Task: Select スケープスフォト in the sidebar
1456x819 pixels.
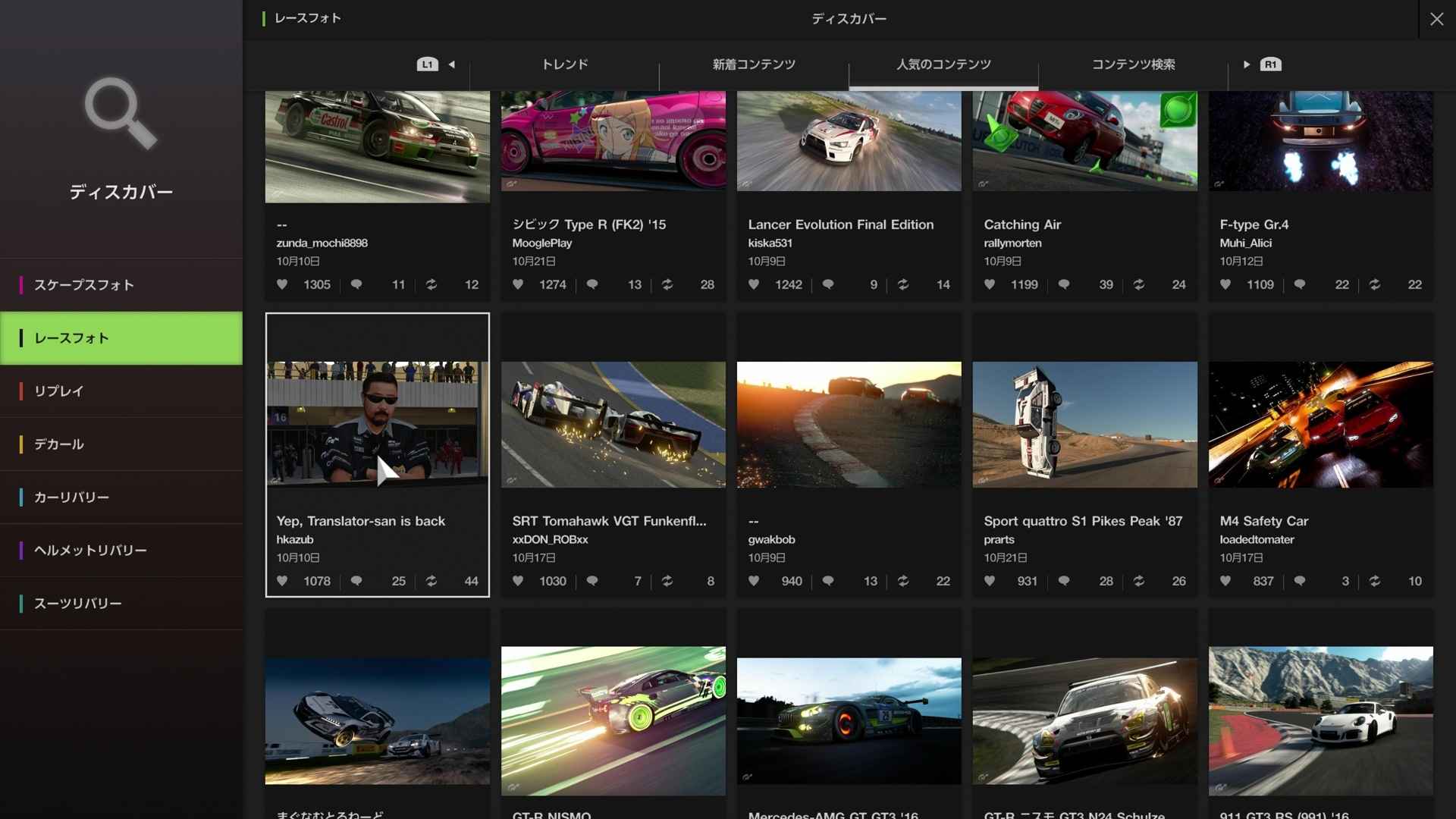Action: tap(121, 285)
